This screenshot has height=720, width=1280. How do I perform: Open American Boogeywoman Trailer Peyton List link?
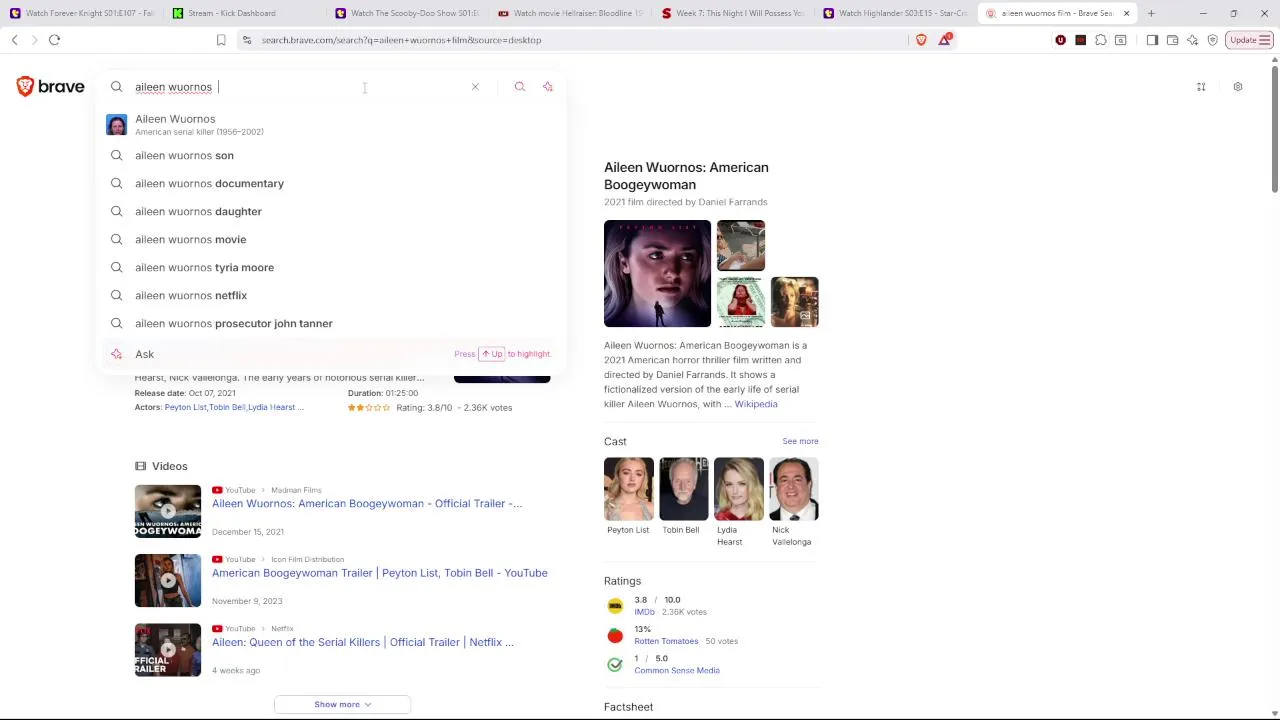click(379, 573)
